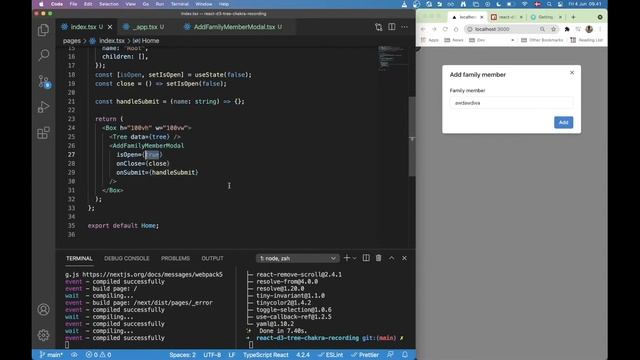Open the File menu in menu bar

click(73, 4)
